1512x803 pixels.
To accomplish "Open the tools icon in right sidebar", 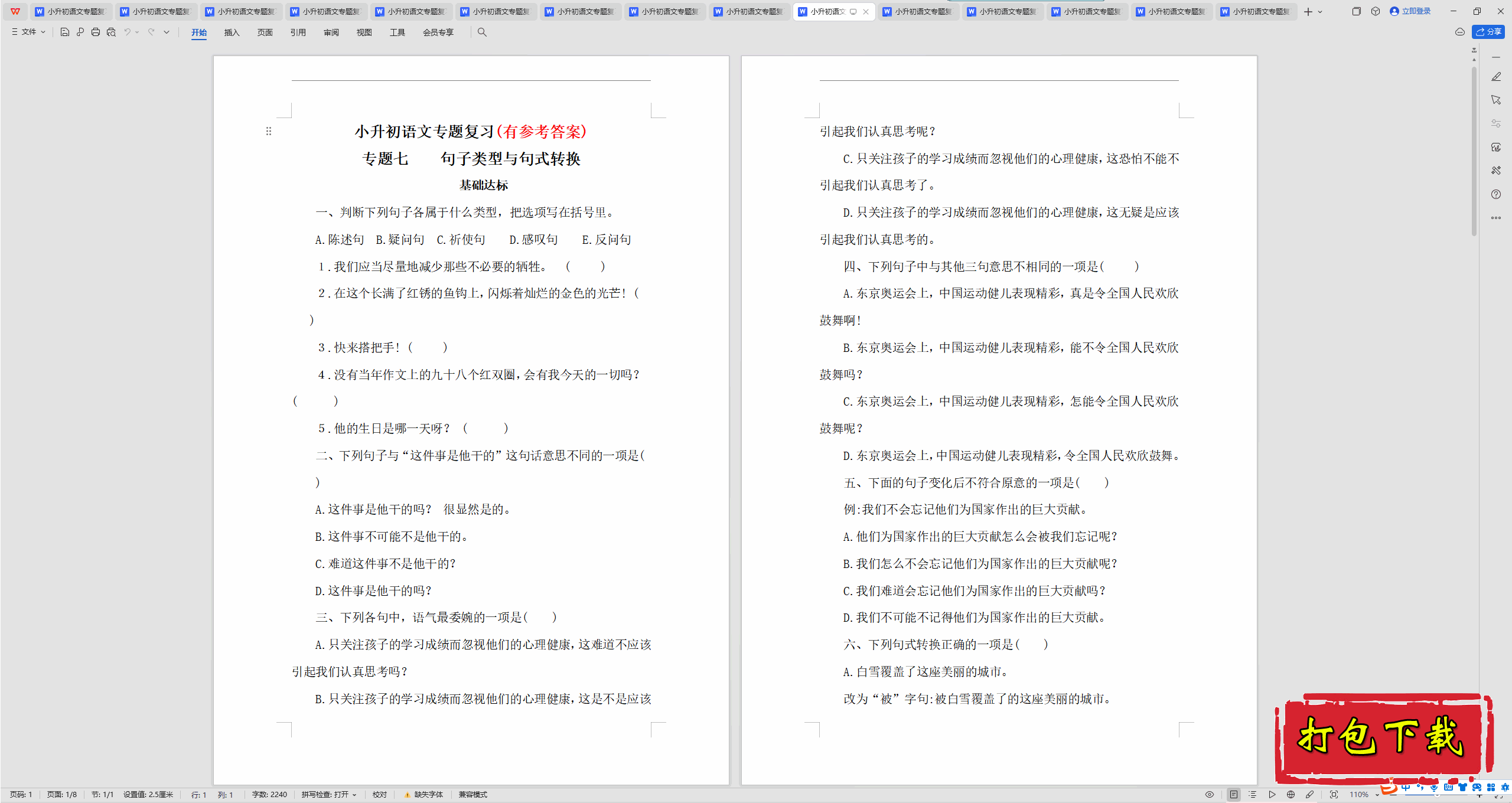I will coord(1496,171).
